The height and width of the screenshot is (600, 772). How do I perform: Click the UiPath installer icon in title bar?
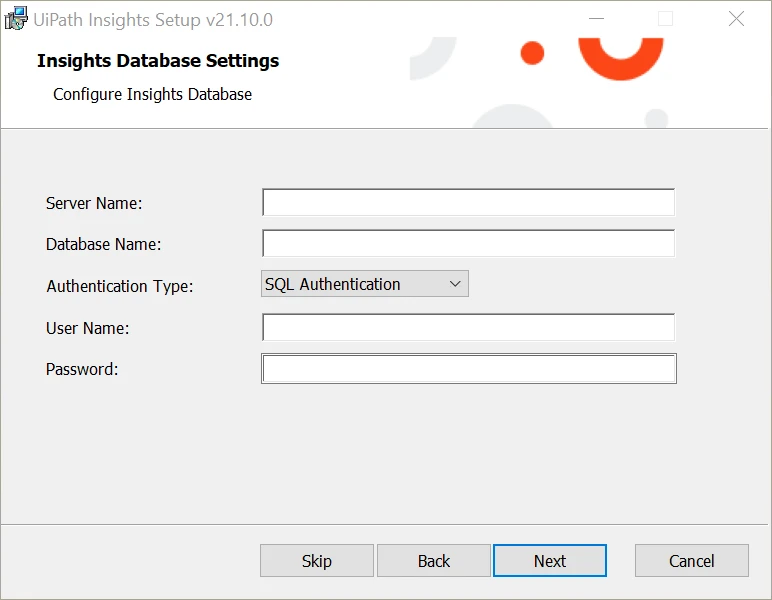click(x=16, y=19)
